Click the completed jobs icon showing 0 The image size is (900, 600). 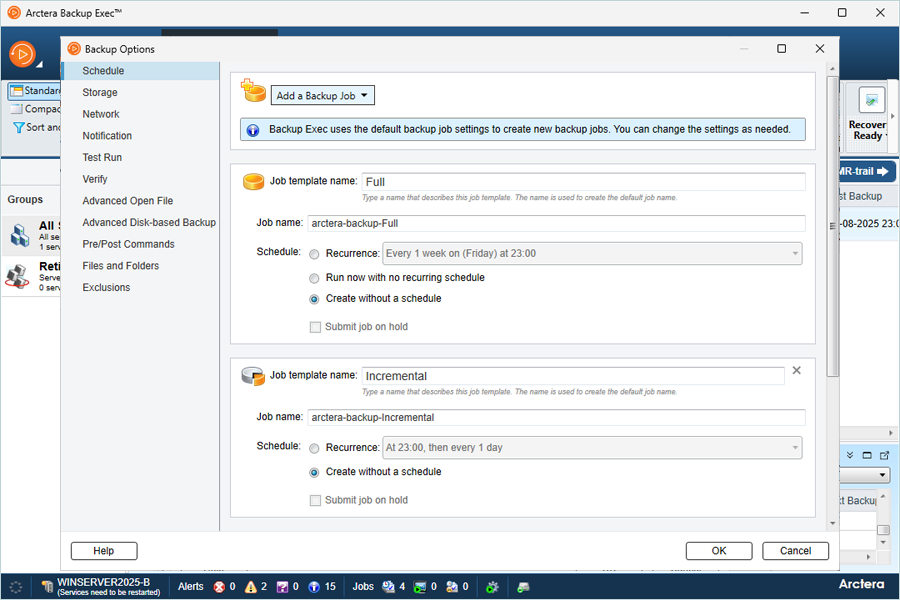pyautogui.click(x=452, y=587)
